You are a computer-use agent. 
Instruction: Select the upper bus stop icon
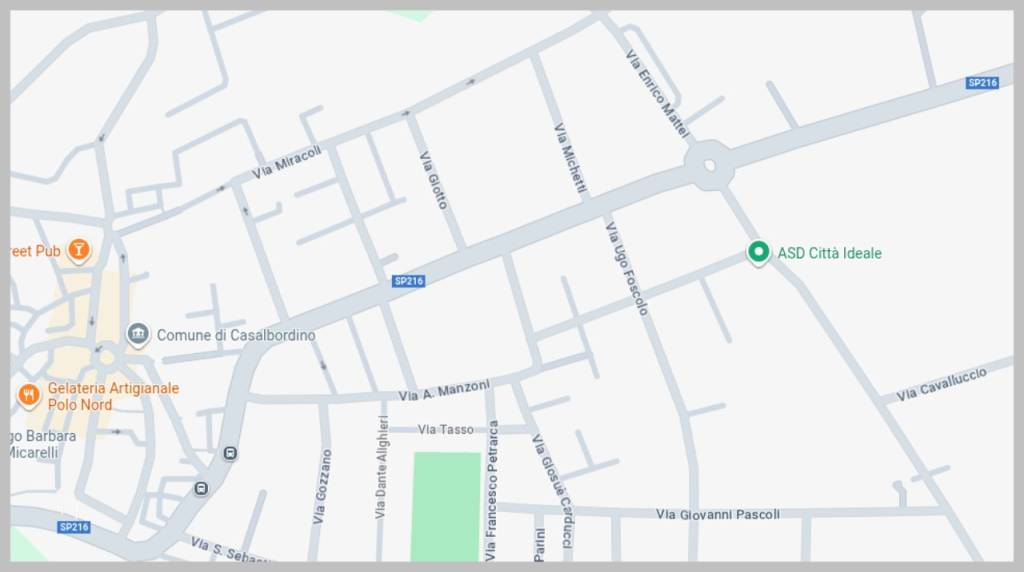click(x=230, y=453)
